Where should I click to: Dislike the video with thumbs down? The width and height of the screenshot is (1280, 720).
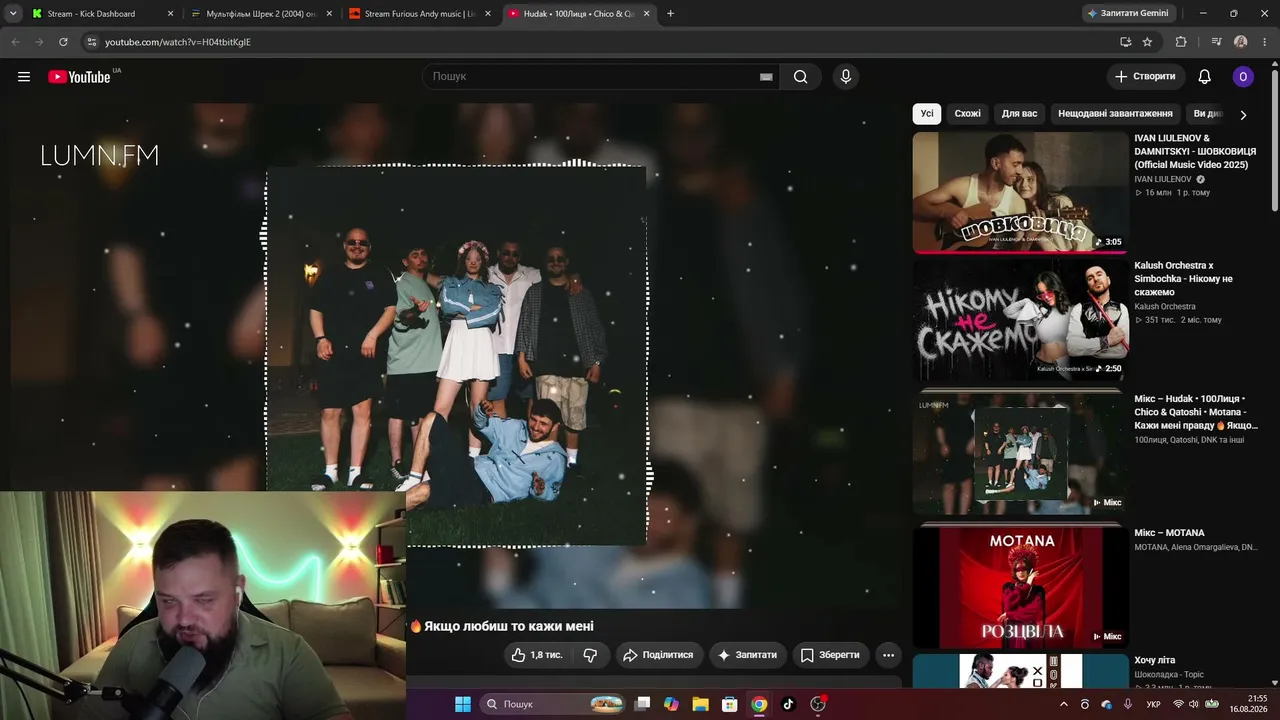tap(590, 655)
